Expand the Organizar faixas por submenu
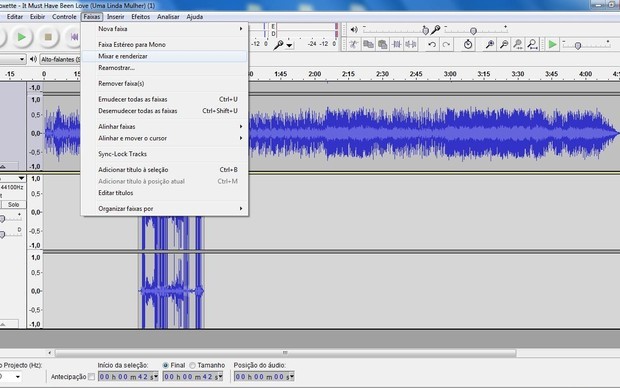The image size is (620, 388). click(x=164, y=208)
